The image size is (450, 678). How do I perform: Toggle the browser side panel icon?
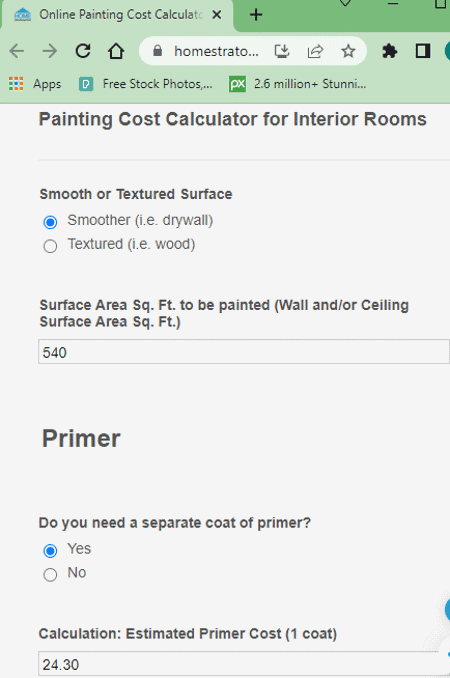[422, 51]
